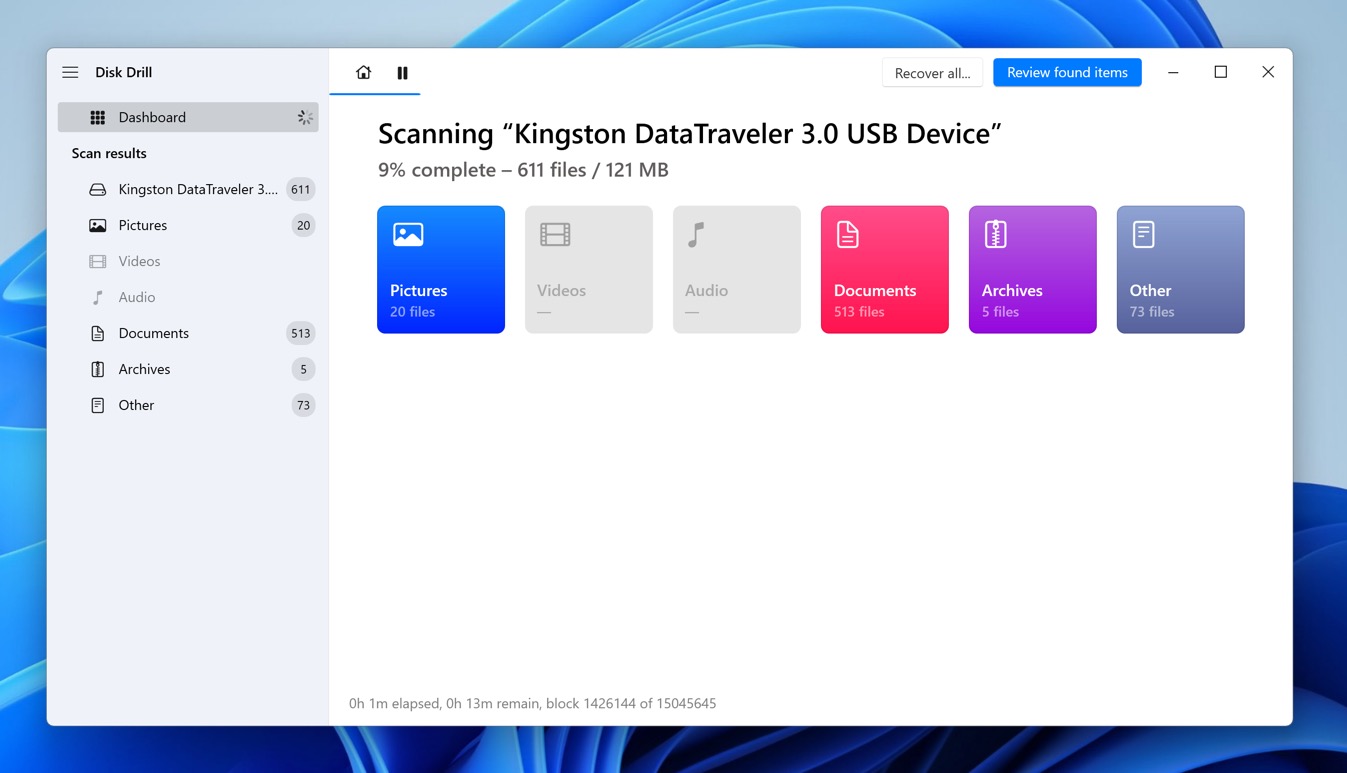Go to the home screen icon
The height and width of the screenshot is (773, 1347).
[363, 72]
